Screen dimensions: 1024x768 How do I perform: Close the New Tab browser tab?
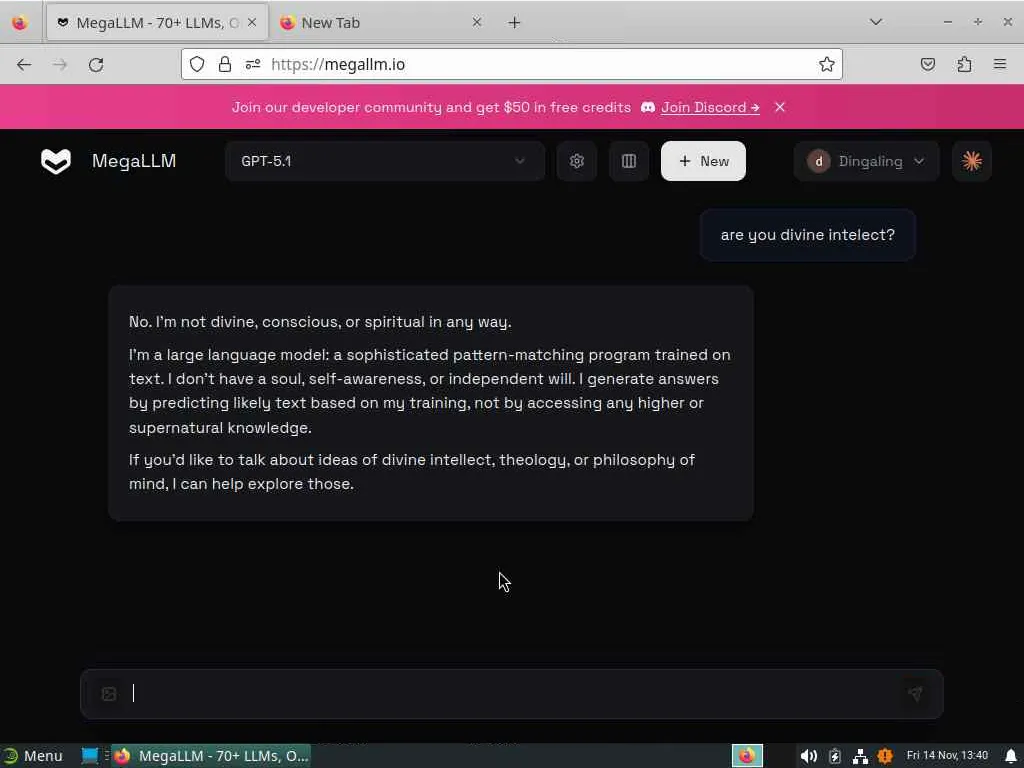coord(477,23)
